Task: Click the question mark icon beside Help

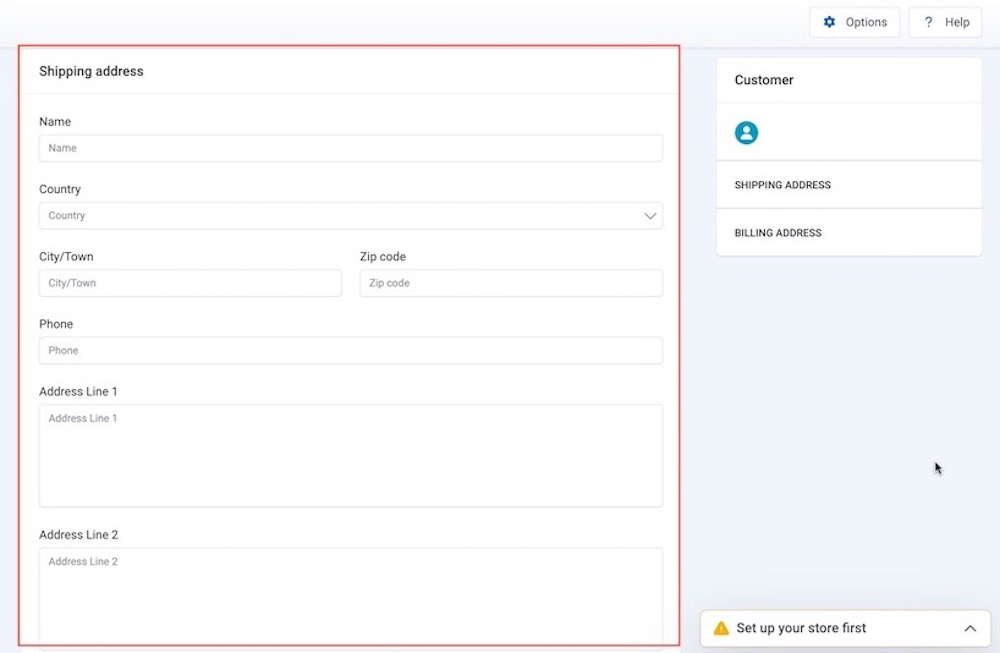Action: 928,22
